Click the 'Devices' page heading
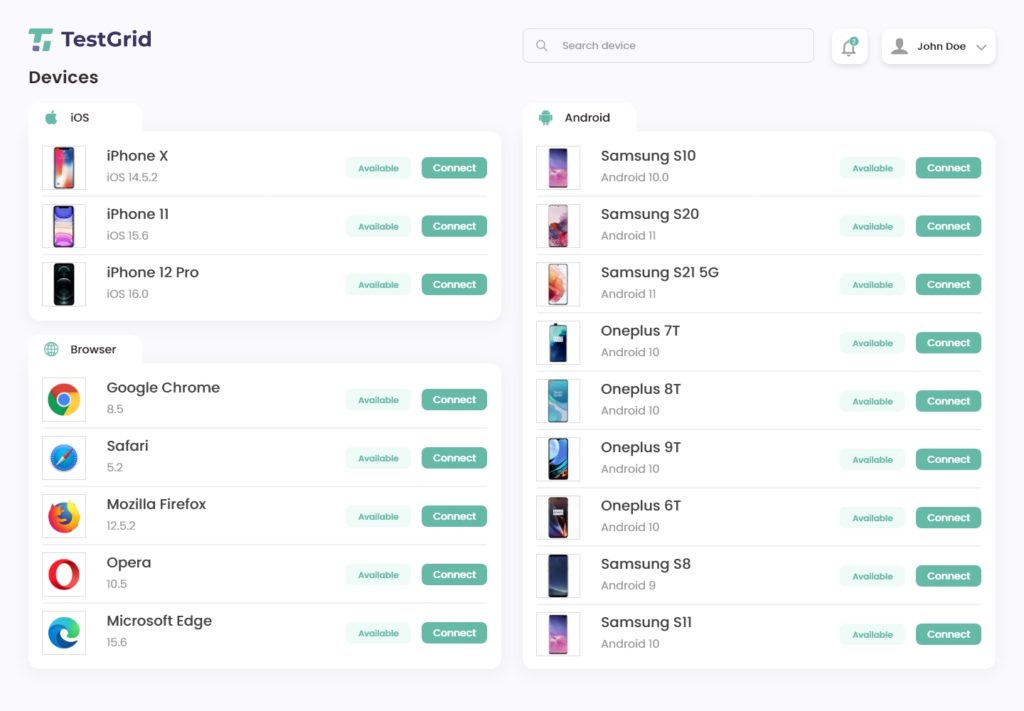The width and height of the screenshot is (1024, 711). (x=63, y=77)
